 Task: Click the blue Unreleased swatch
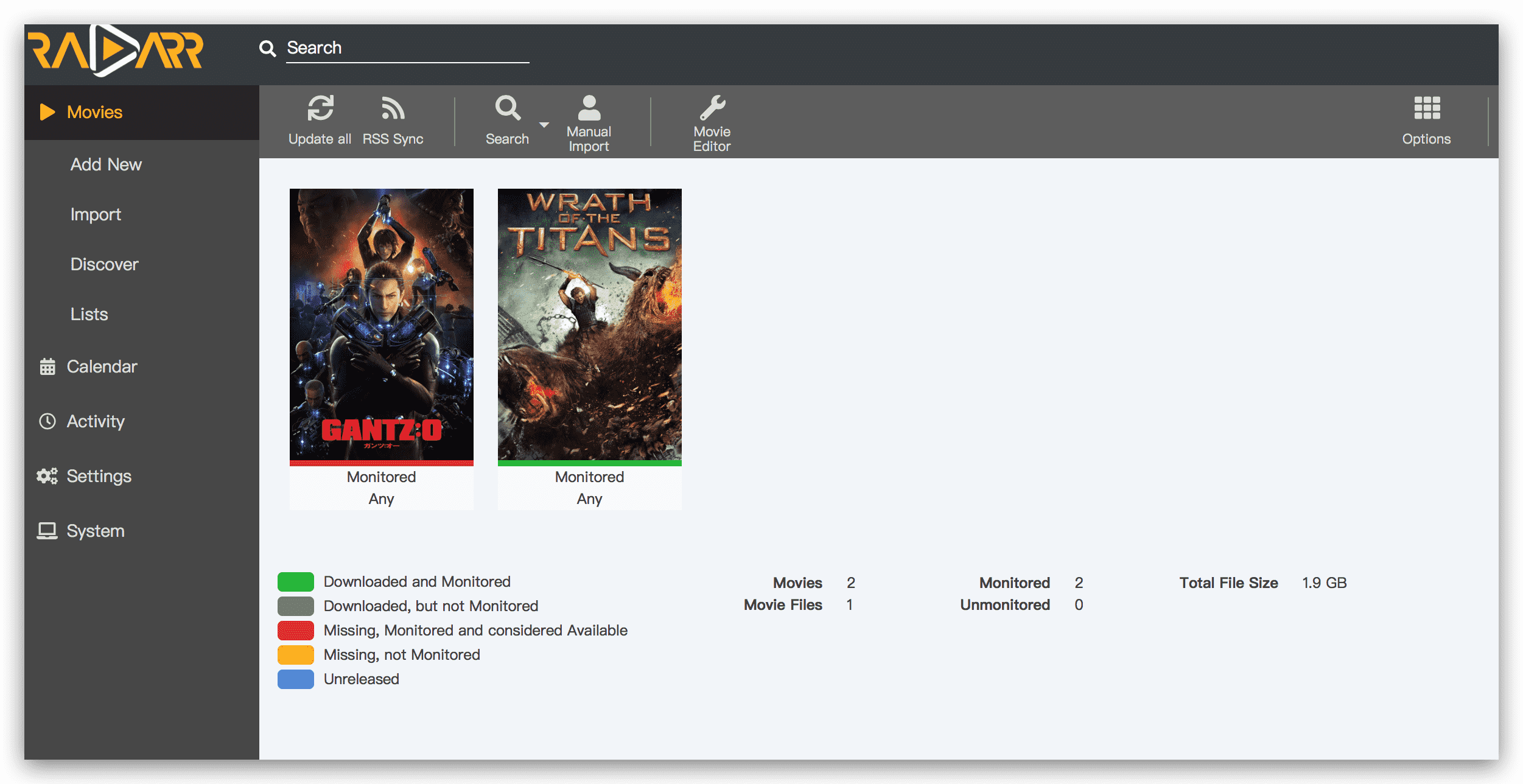(x=296, y=679)
